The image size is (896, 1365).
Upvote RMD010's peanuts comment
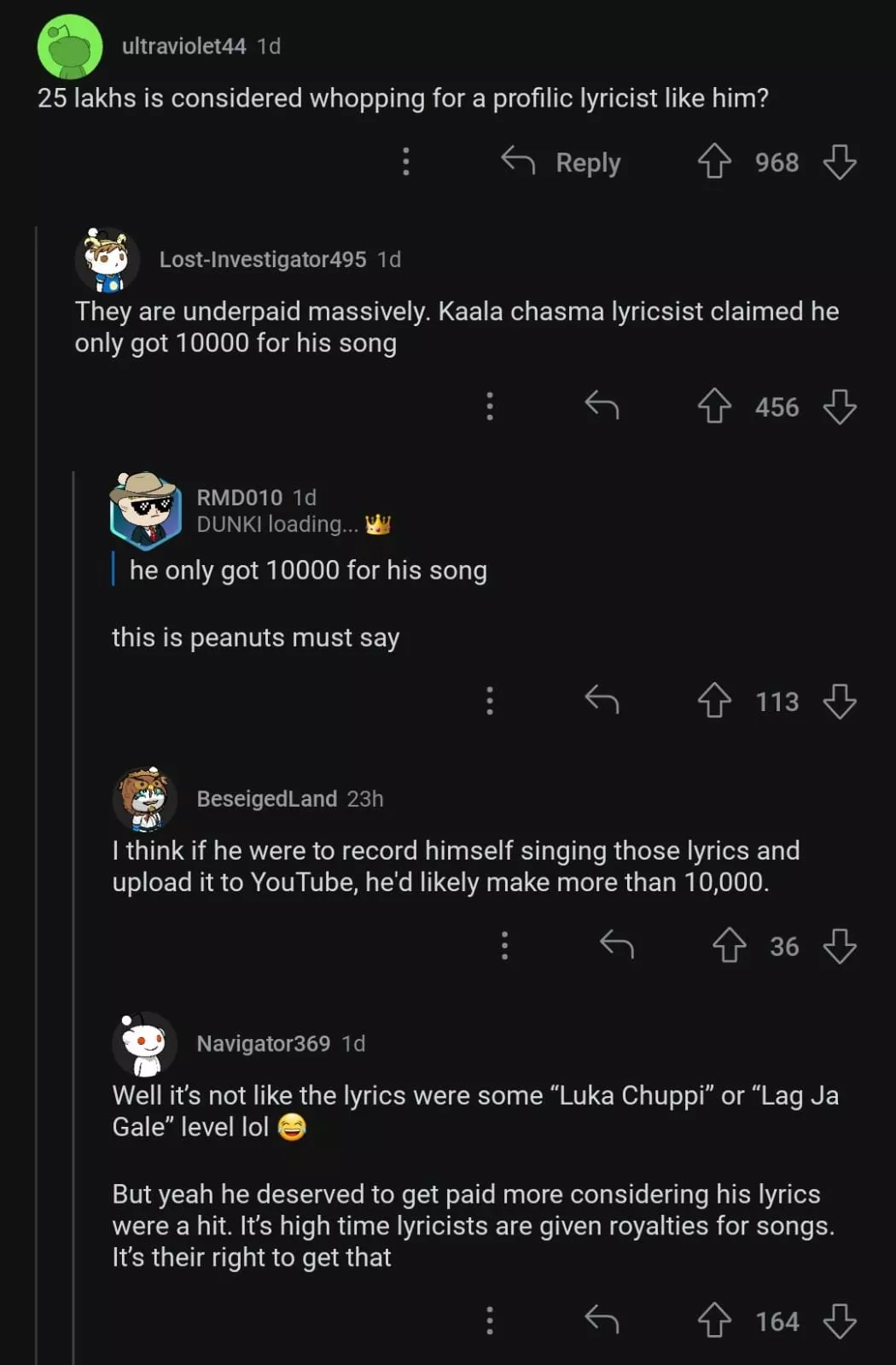(x=714, y=701)
